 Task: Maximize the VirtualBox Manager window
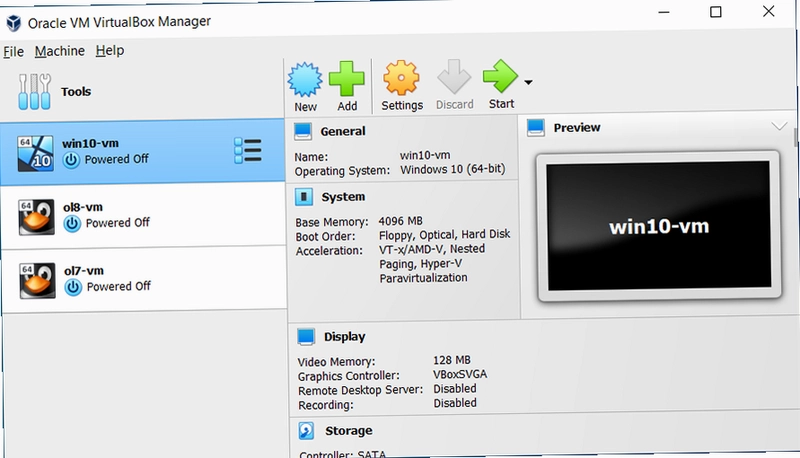pyautogui.click(x=716, y=12)
